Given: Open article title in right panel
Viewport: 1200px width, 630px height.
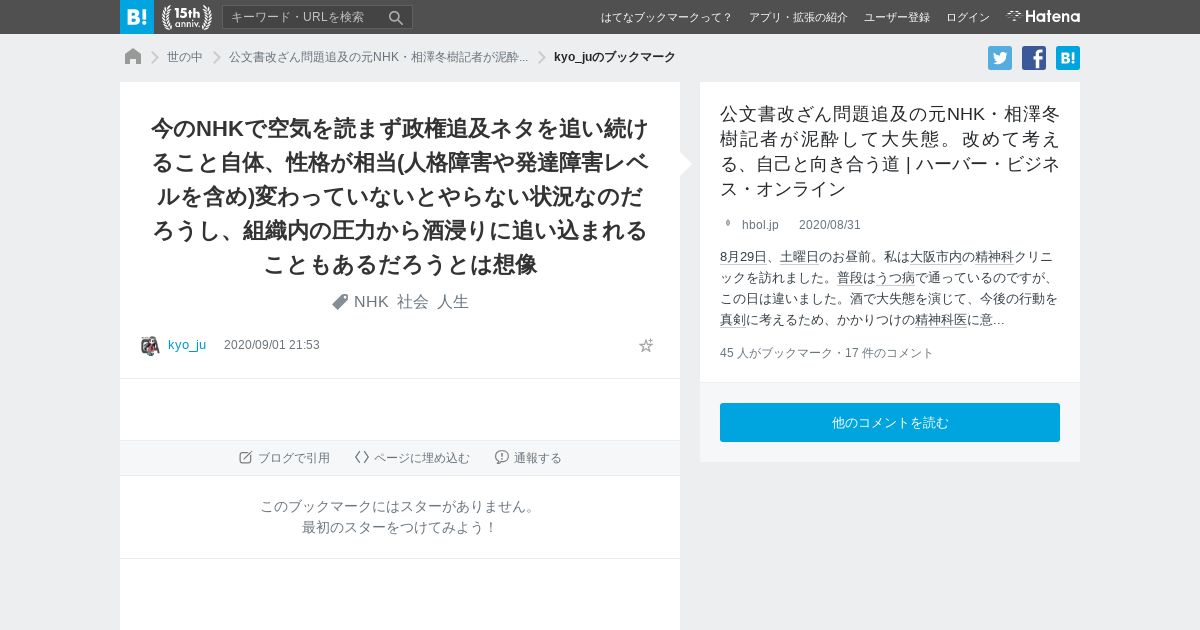Looking at the screenshot, I should pyautogui.click(x=890, y=151).
